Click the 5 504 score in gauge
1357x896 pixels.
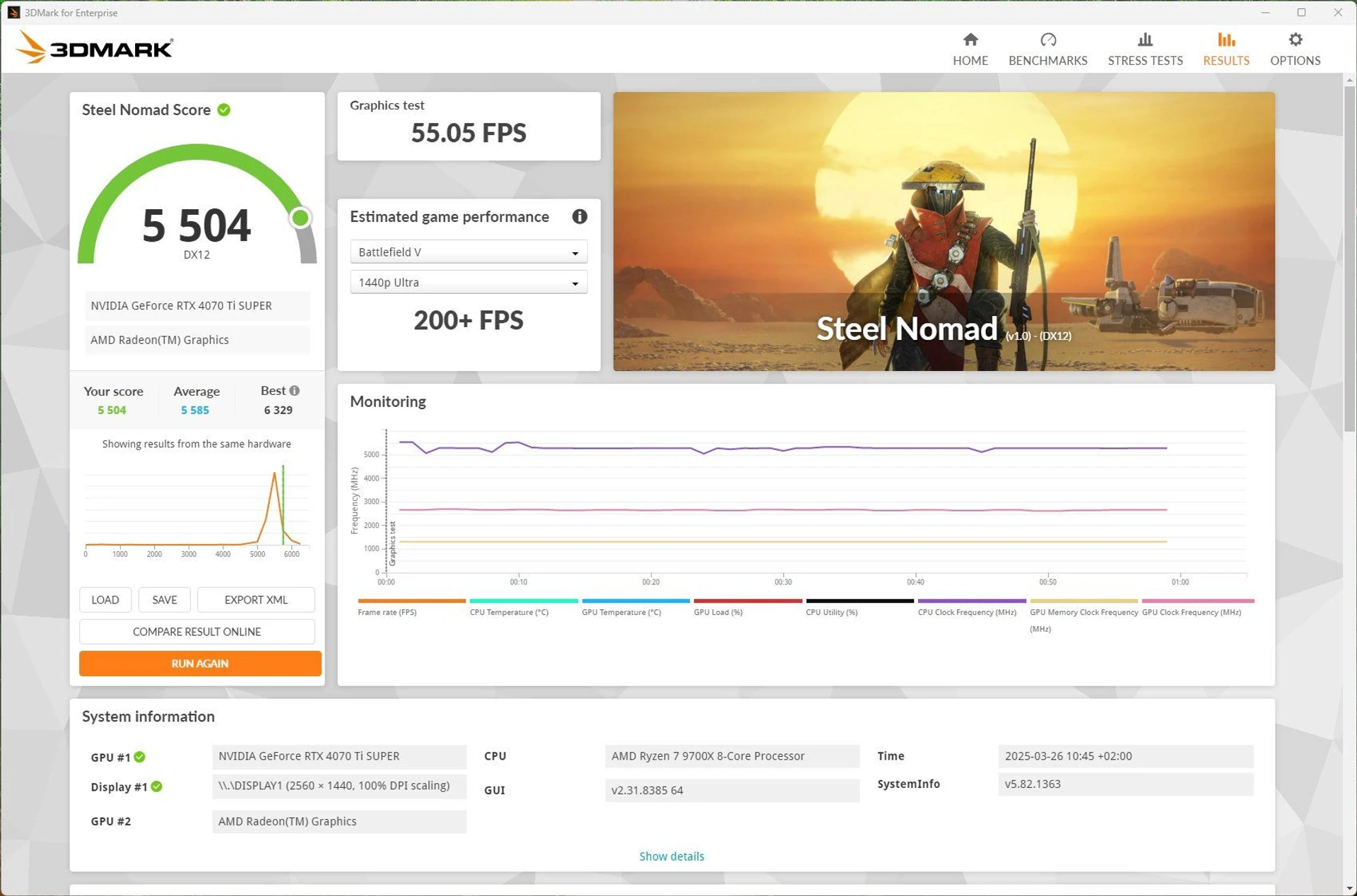coord(196,225)
